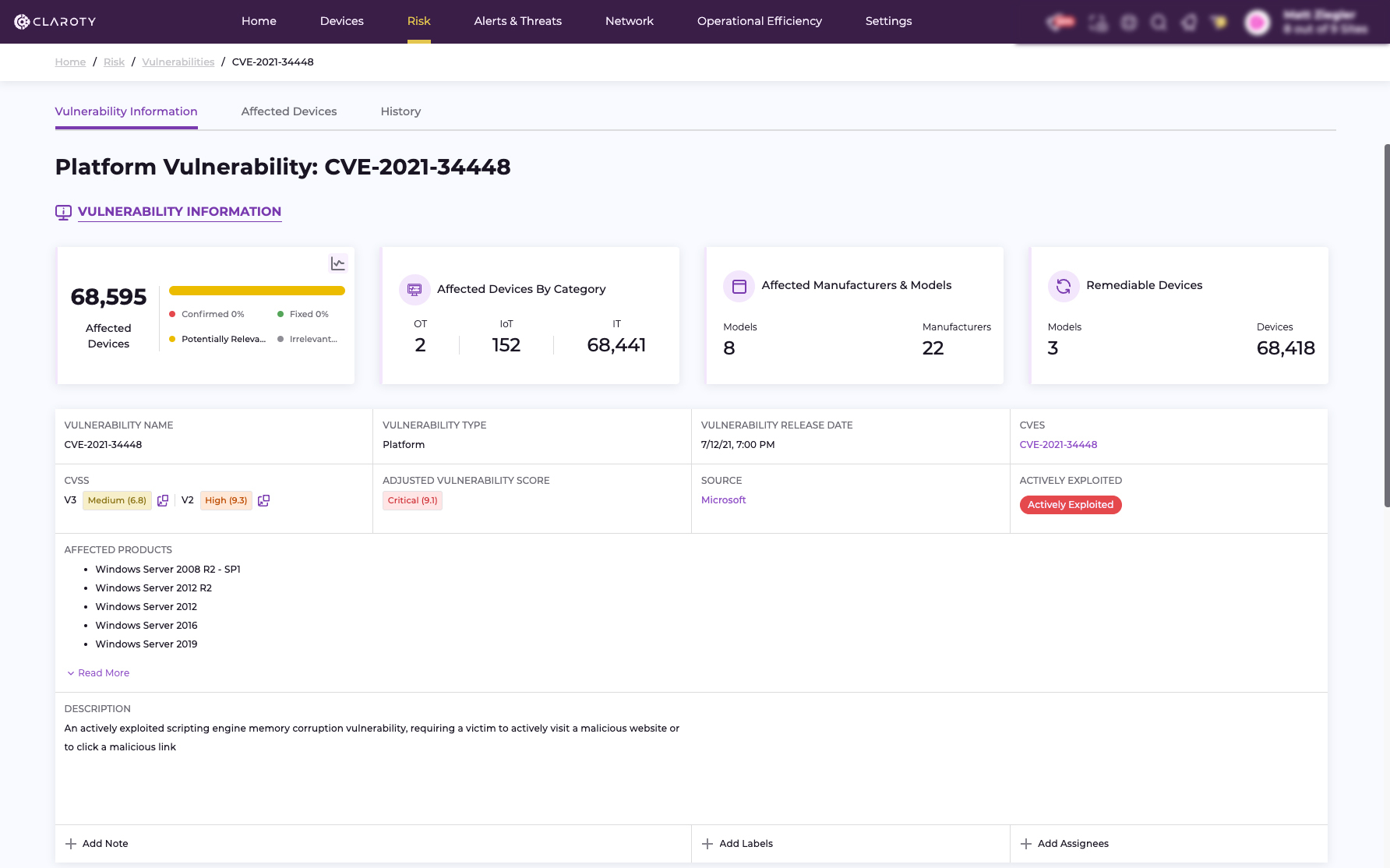Image resolution: width=1390 pixels, height=868 pixels.
Task: Open the user avatar in top bar
Action: [1257, 23]
